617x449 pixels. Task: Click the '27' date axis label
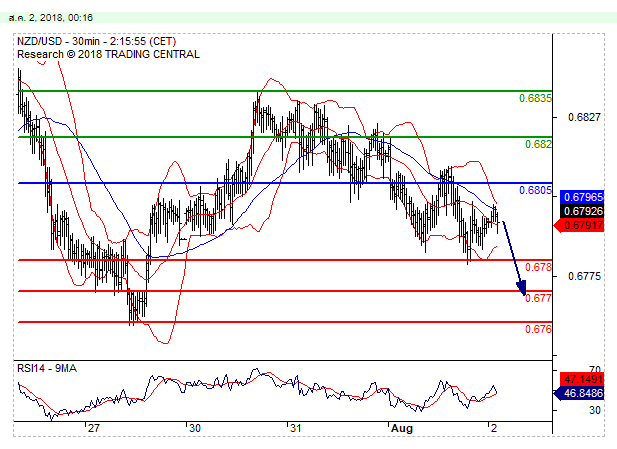(94, 428)
